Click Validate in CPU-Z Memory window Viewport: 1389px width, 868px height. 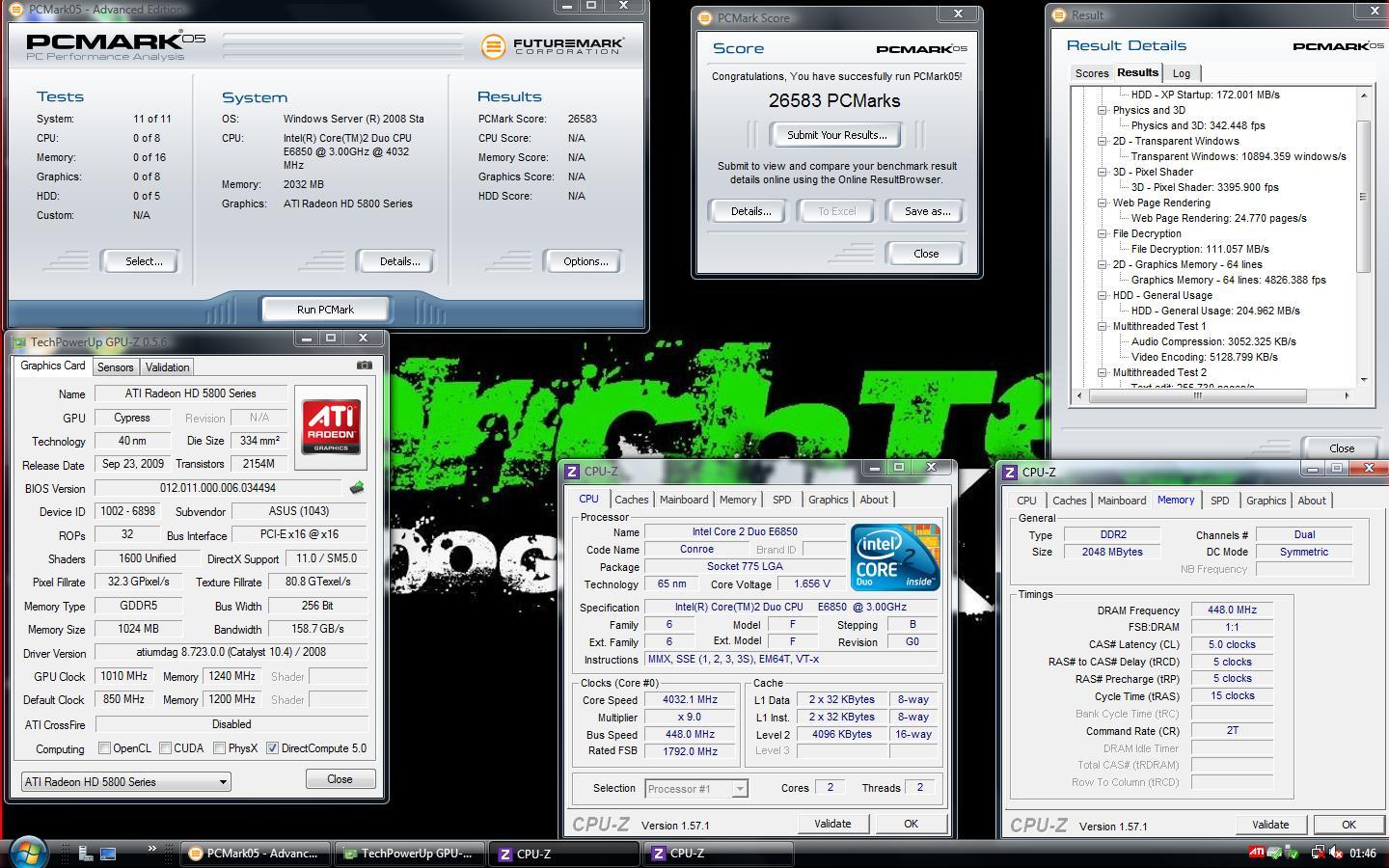tap(1270, 825)
